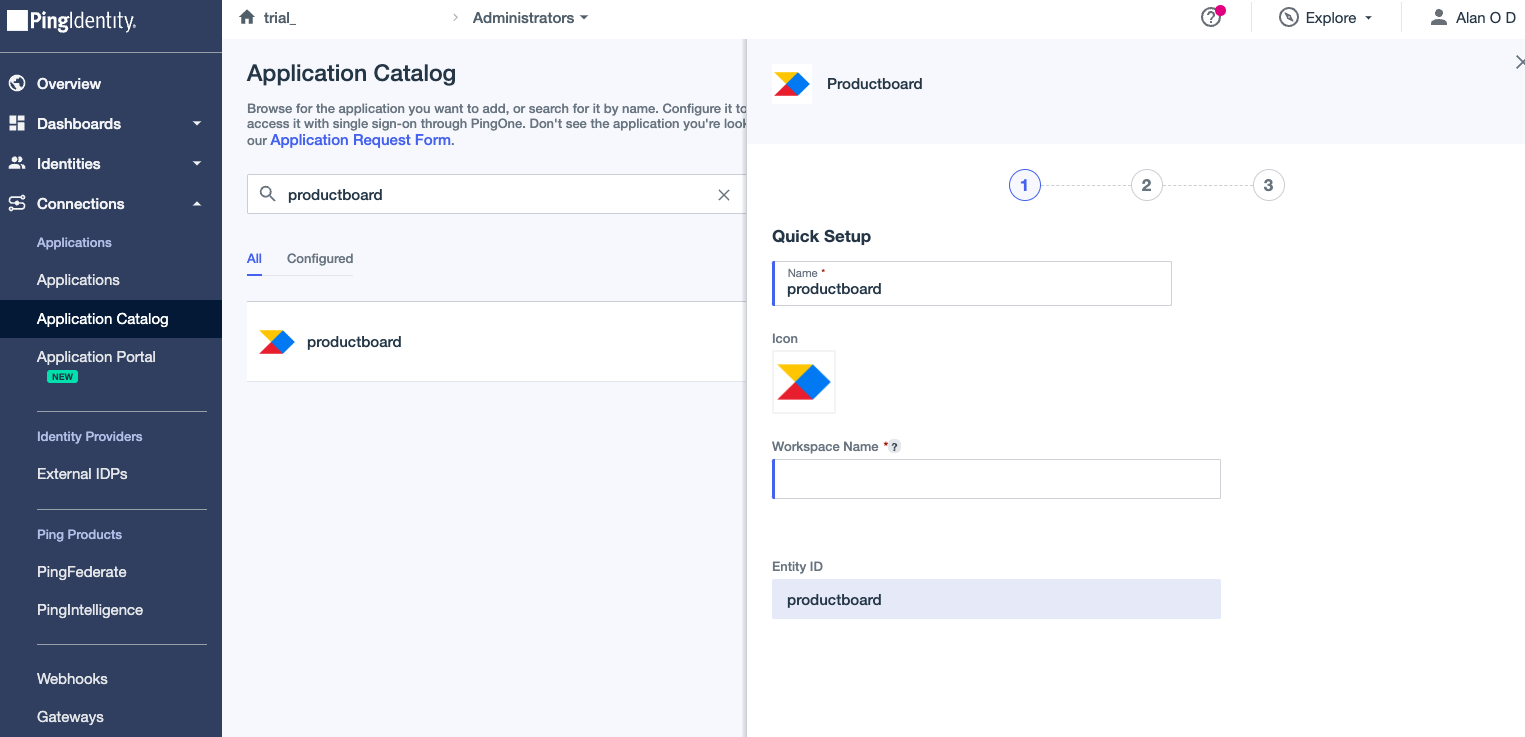The width and height of the screenshot is (1525, 737).
Task: Click the search magnifier icon
Action: (x=267, y=194)
